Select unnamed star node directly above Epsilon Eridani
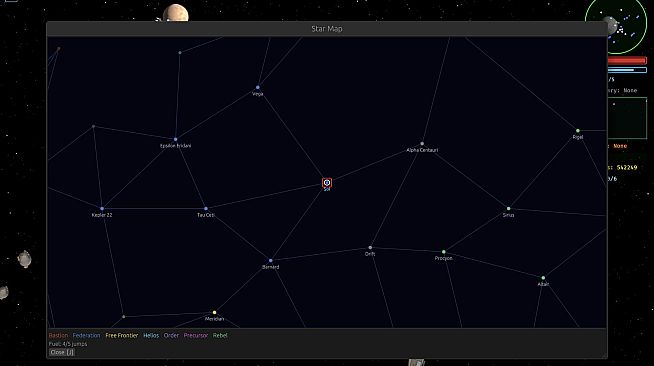This screenshot has height=366, width=654. tap(180, 53)
